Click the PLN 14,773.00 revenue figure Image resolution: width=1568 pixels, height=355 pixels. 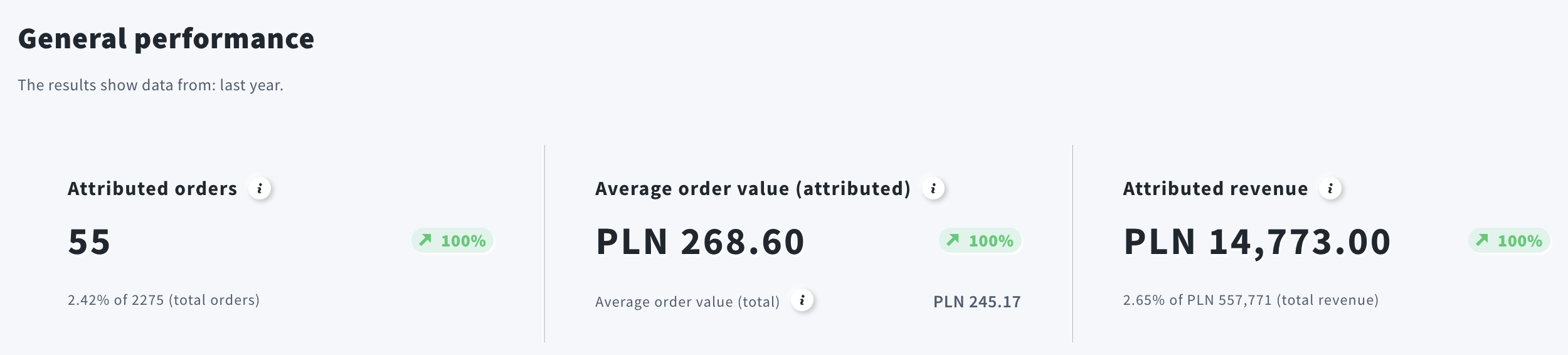pyautogui.click(x=1257, y=242)
